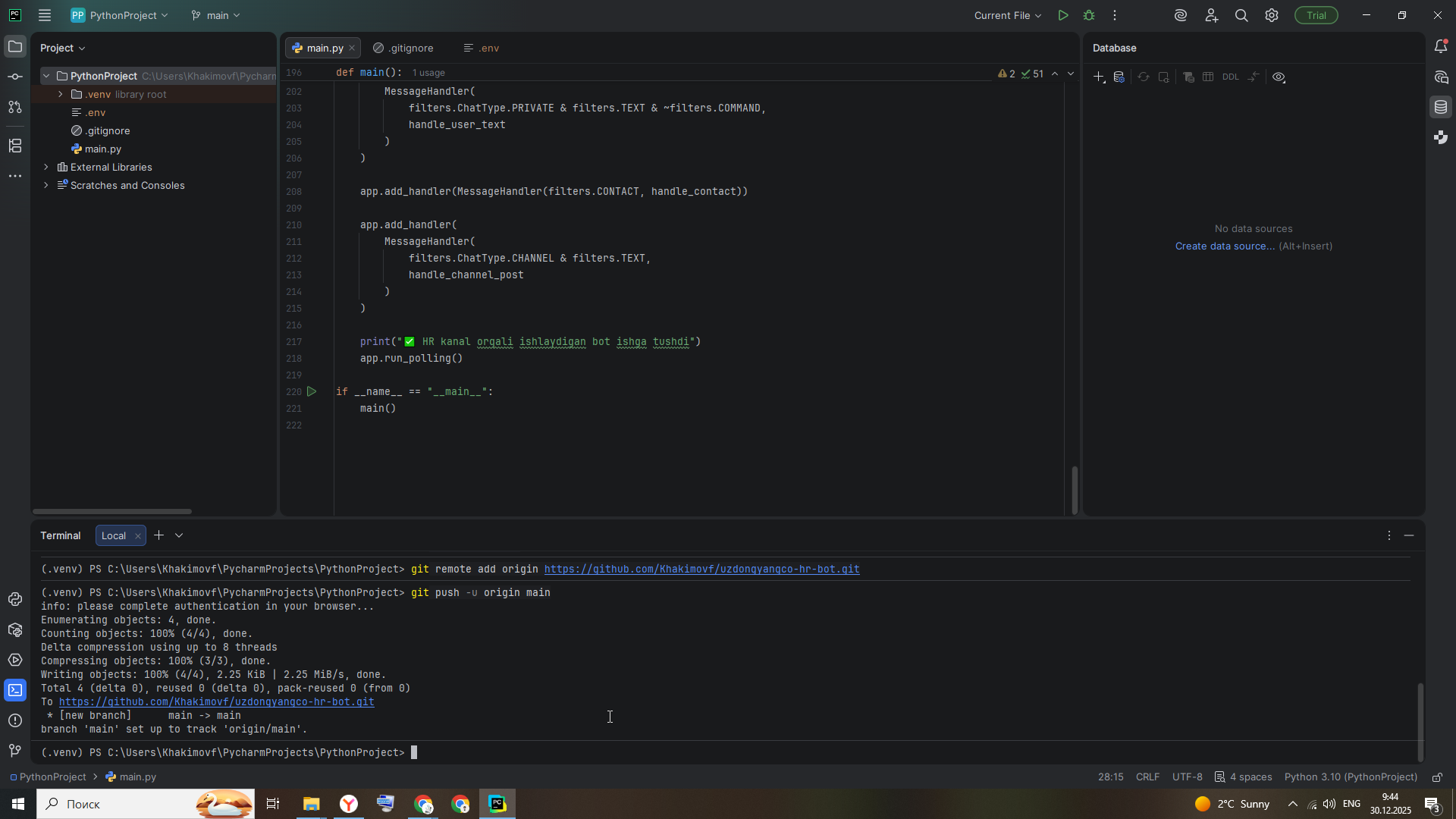Image resolution: width=1456 pixels, height=819 pixels.
Task: Open Search Everywhere magnifier icon
Action: [1241, 15]
